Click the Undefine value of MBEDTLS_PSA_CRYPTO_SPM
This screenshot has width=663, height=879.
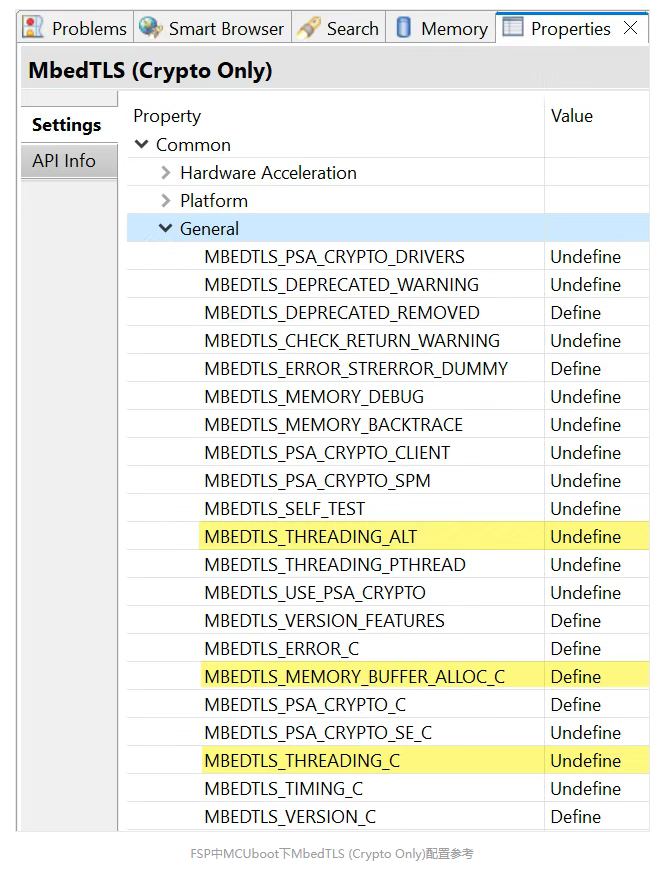tap(586, 481)
